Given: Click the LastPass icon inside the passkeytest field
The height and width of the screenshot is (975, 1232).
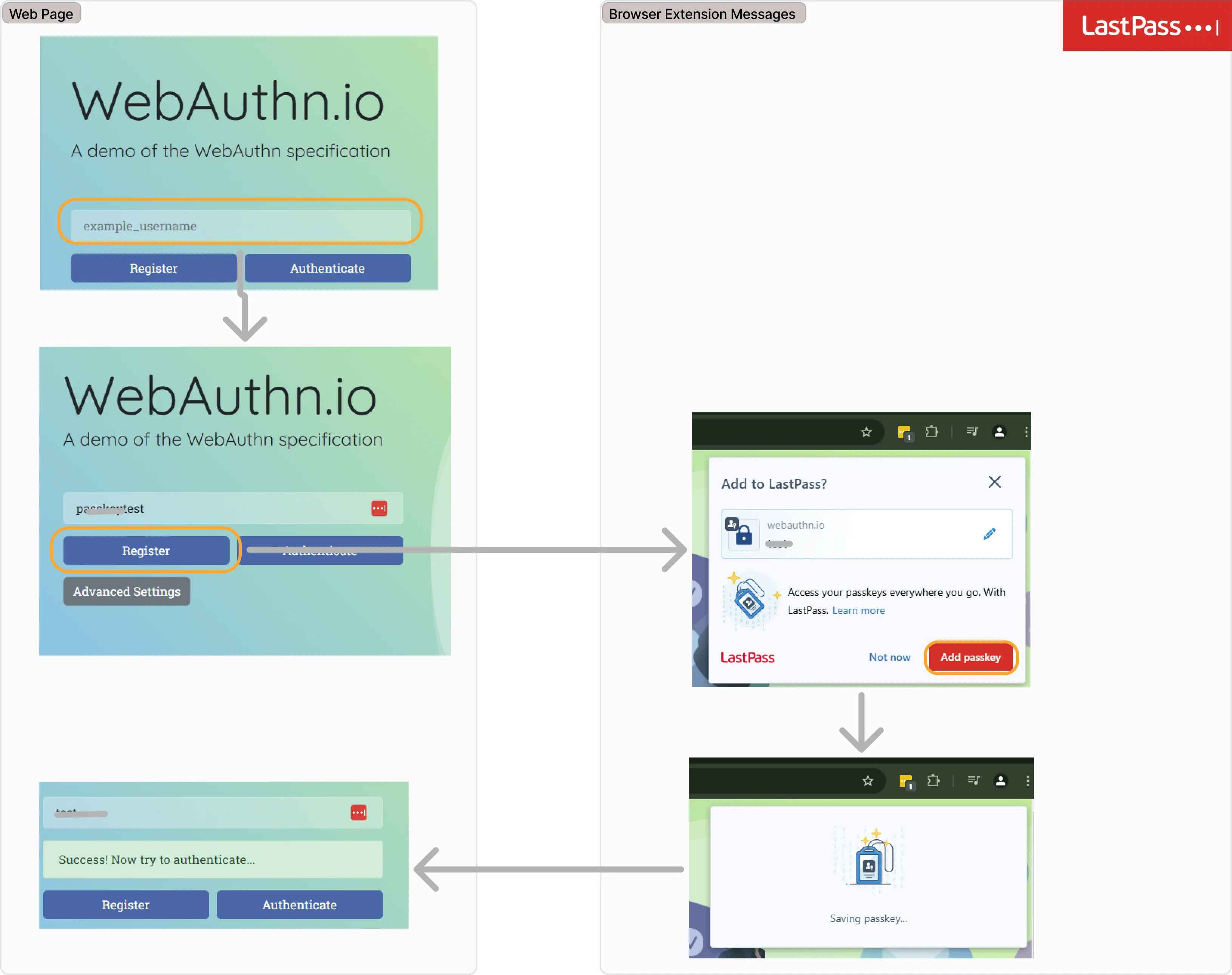Looking at the screenshot, I should pos(378,508).
